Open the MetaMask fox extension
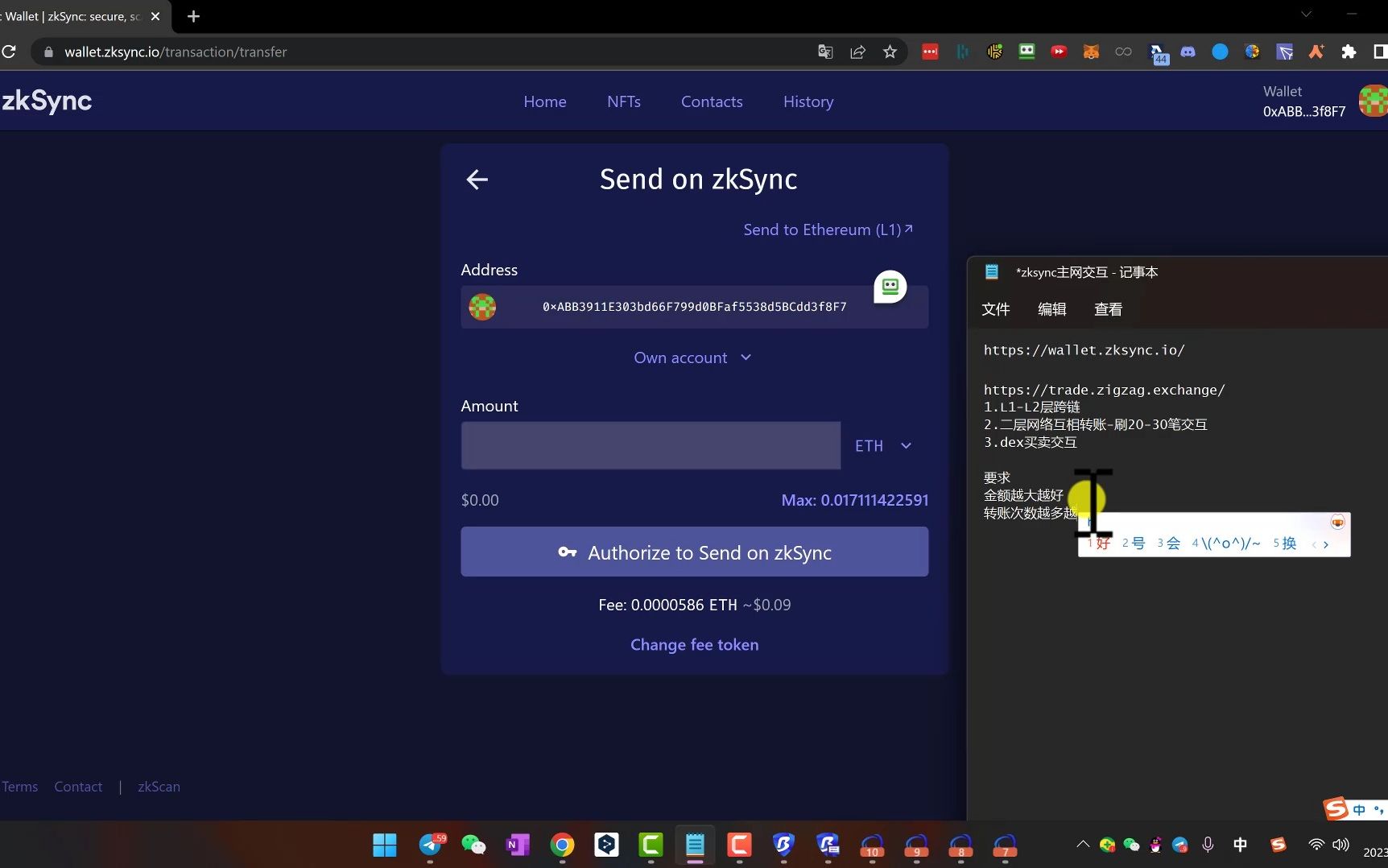The height and width of the screenshot is (868, 1388). point(1091,52)
